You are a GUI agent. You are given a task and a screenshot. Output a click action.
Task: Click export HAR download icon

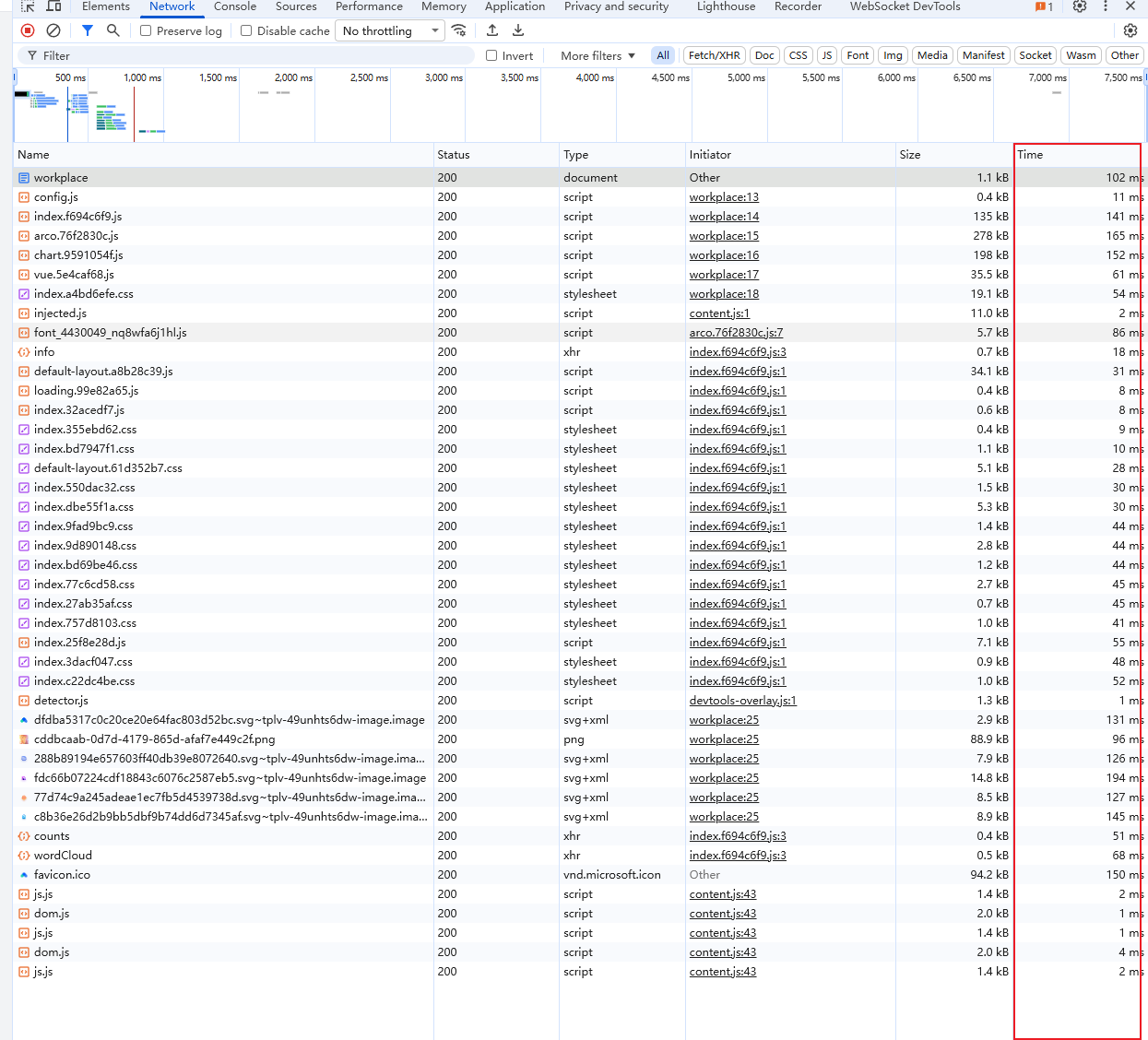pos(518,30)
